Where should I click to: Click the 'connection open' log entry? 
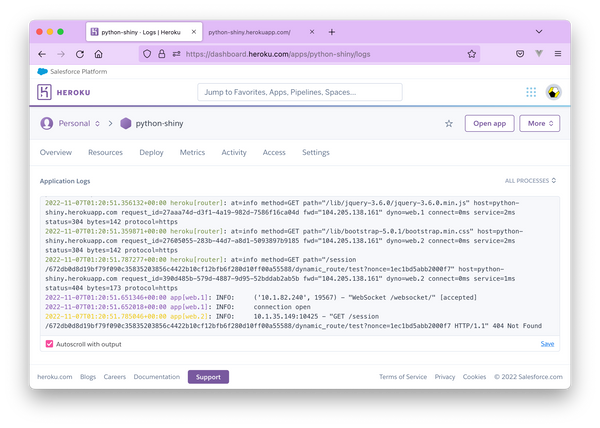(178, 307)
